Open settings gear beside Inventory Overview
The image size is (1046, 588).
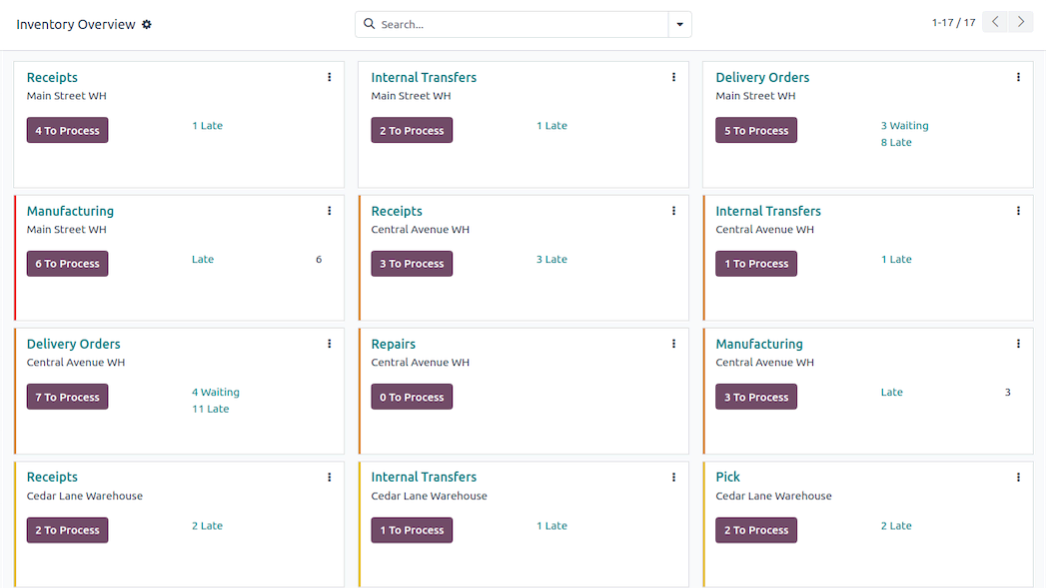pyautogui.click(x=147, y=25)
